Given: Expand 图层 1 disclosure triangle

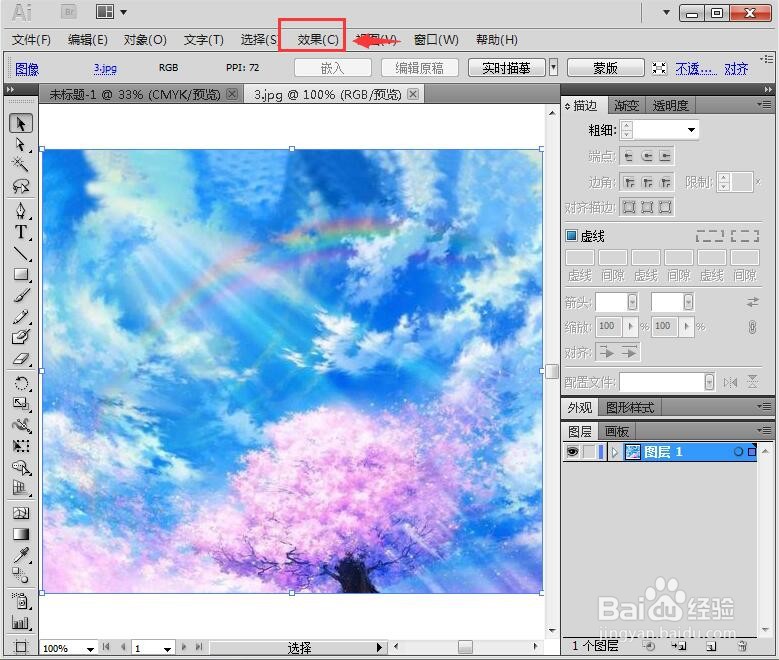Looking at the screenshot, I should (x=615, y=452).
